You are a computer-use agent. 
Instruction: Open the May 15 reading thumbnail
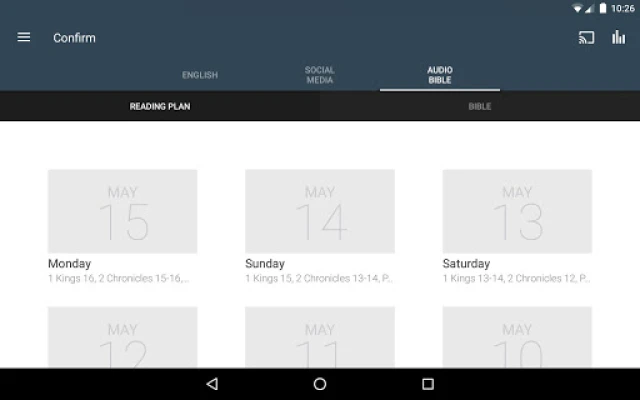(122, 211)
